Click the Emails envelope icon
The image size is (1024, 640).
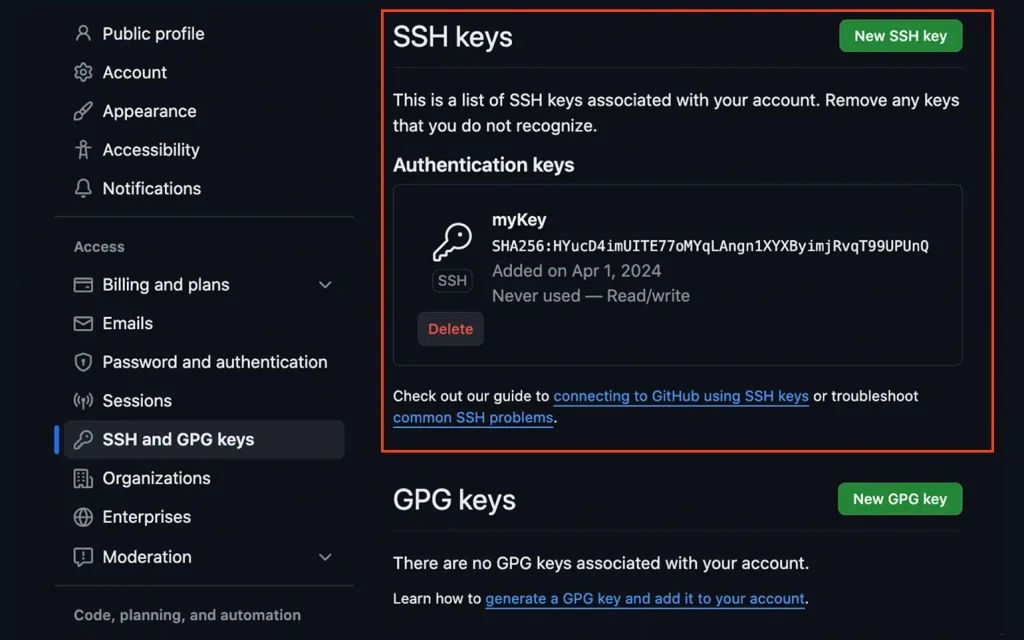(x=83, y=323)
